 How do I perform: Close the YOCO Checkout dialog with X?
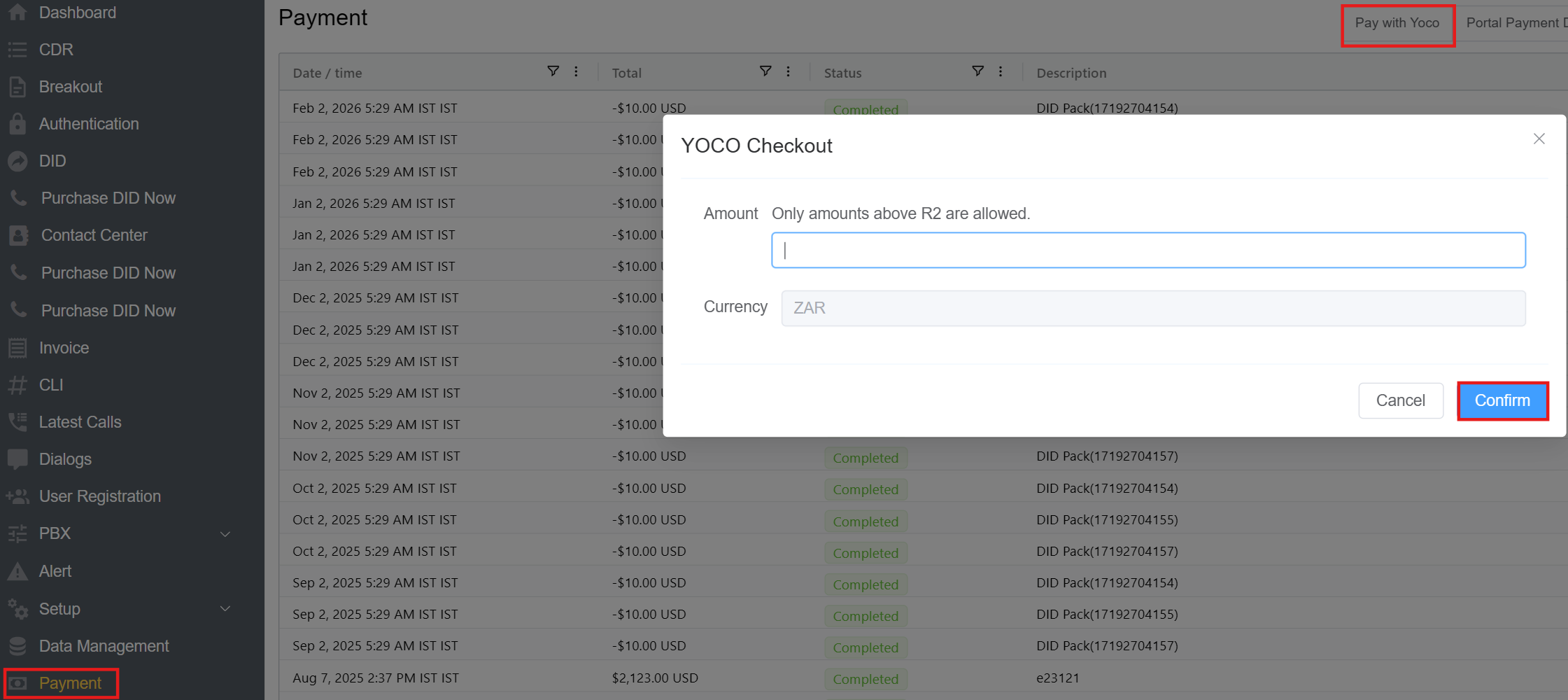(x=1539, y=139)
